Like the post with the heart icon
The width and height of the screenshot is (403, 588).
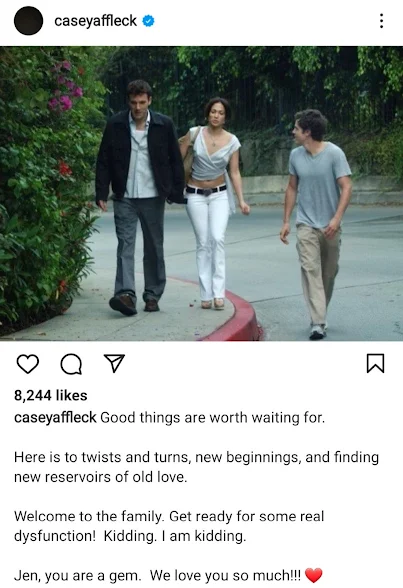(28, 364)
